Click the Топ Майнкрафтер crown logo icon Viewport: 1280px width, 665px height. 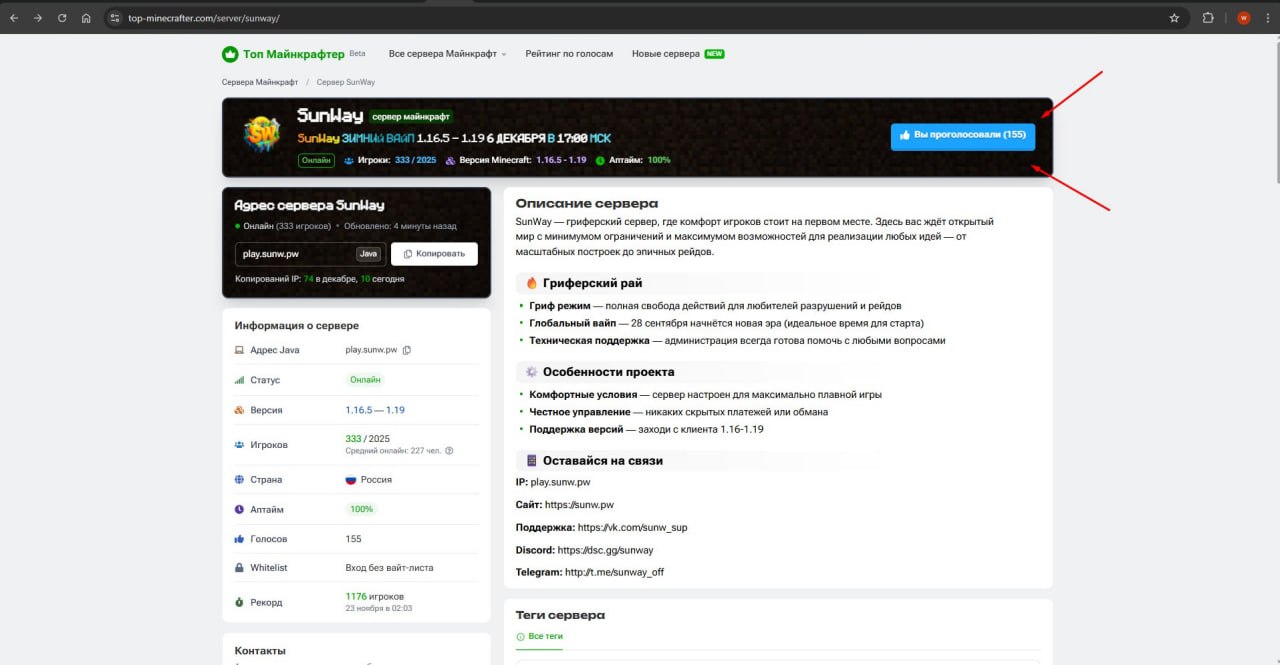[230, 54]
